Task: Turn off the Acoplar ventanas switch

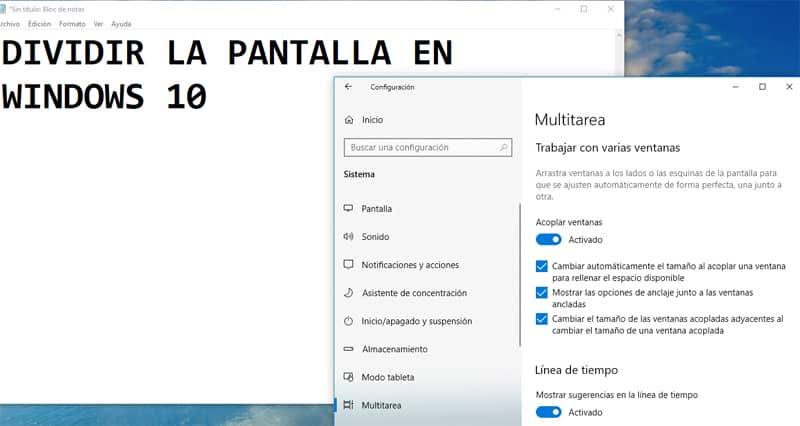Action: [x=548, y=239]
